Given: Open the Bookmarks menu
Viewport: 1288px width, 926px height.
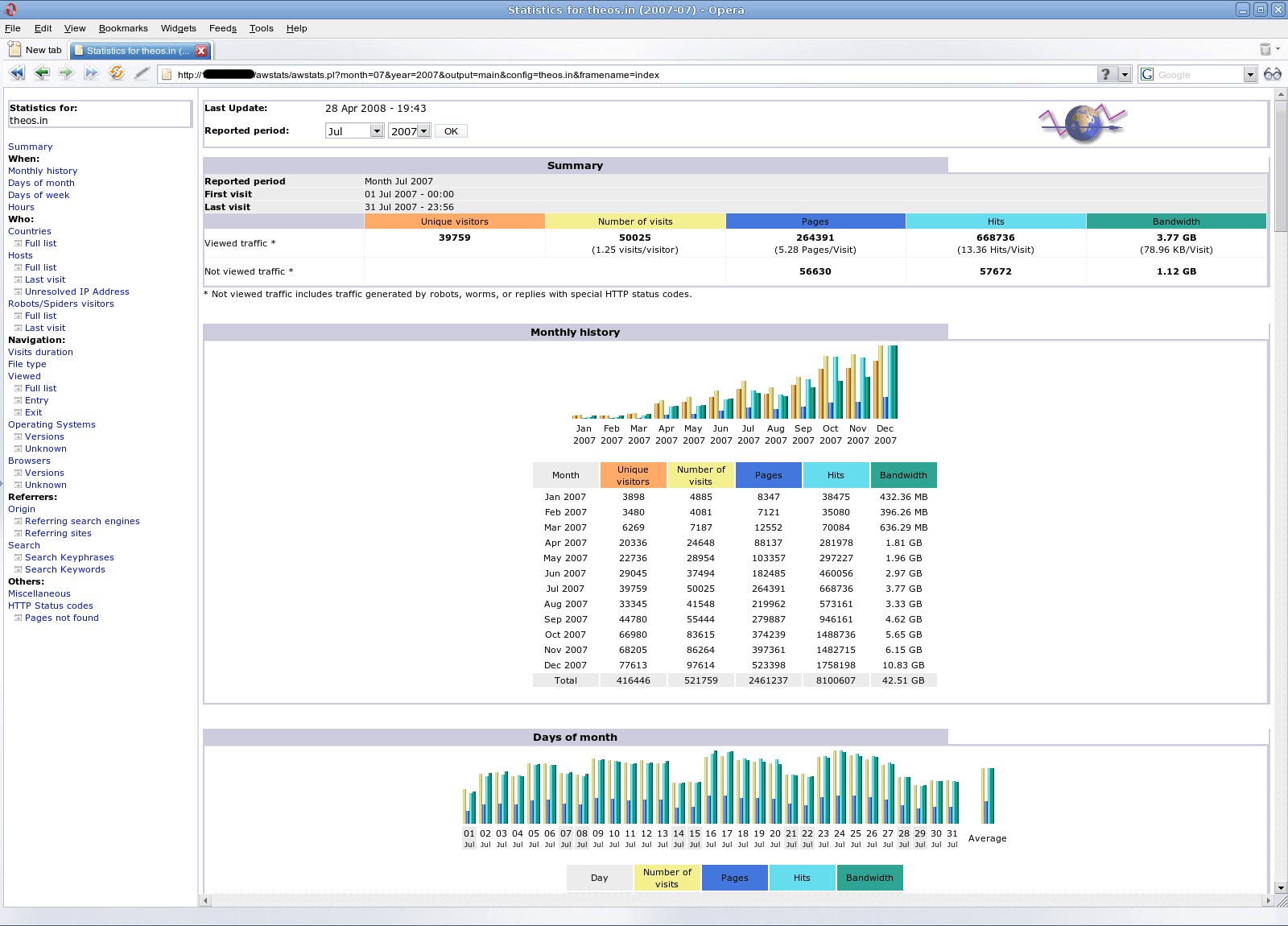Looking at the screenshot, I should tap(123, 28).
